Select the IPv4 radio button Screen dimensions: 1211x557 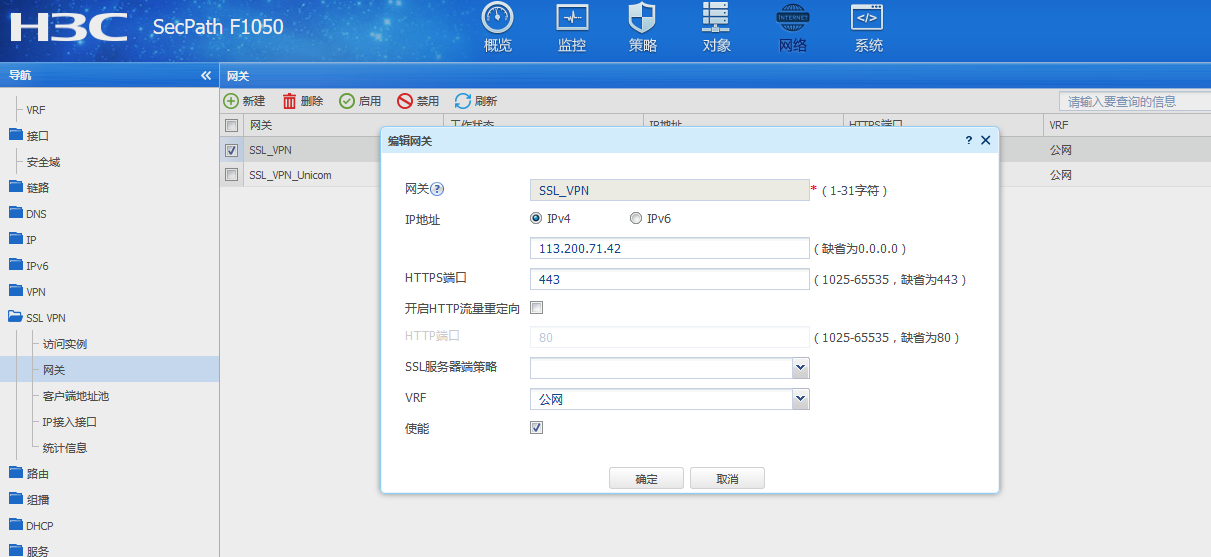click(x=536, y=218)
